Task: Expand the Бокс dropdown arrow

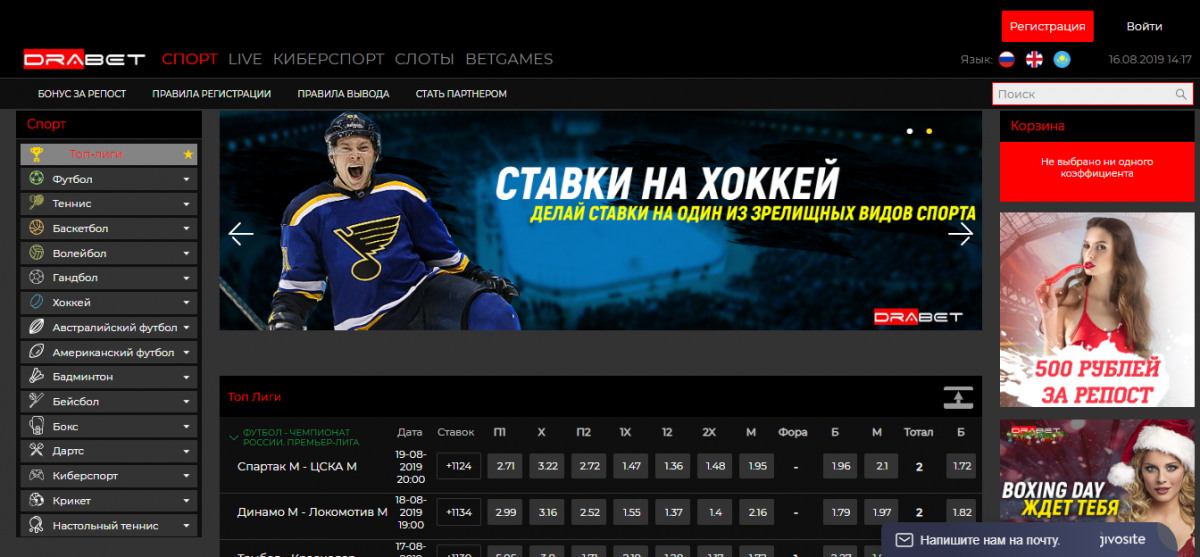Action: pyautogui.click(x=186, y=427)
